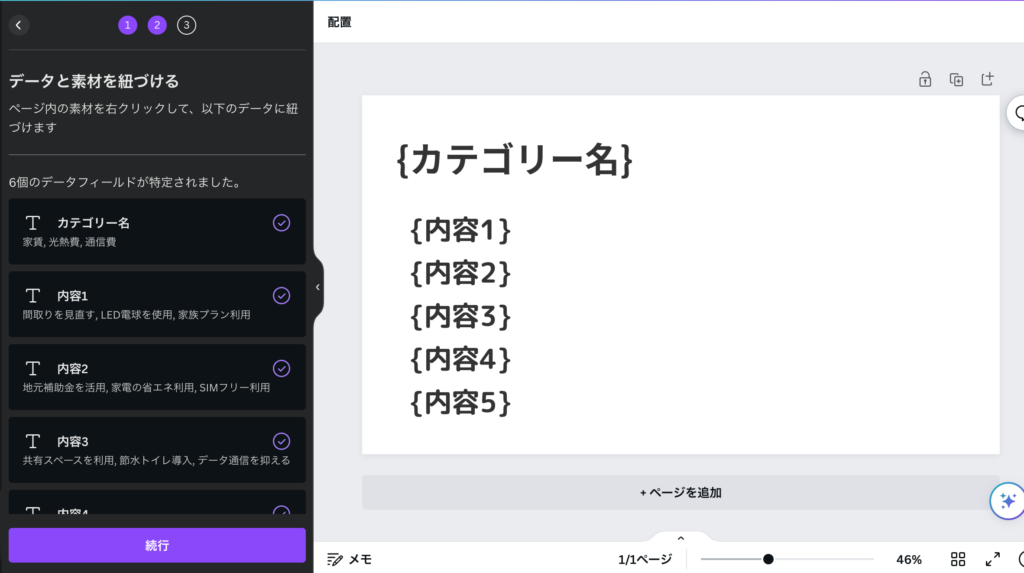The height and width of the screenshot is (573, 1024).
Task: Switch to grid view of pages
Action: [958, 559]
